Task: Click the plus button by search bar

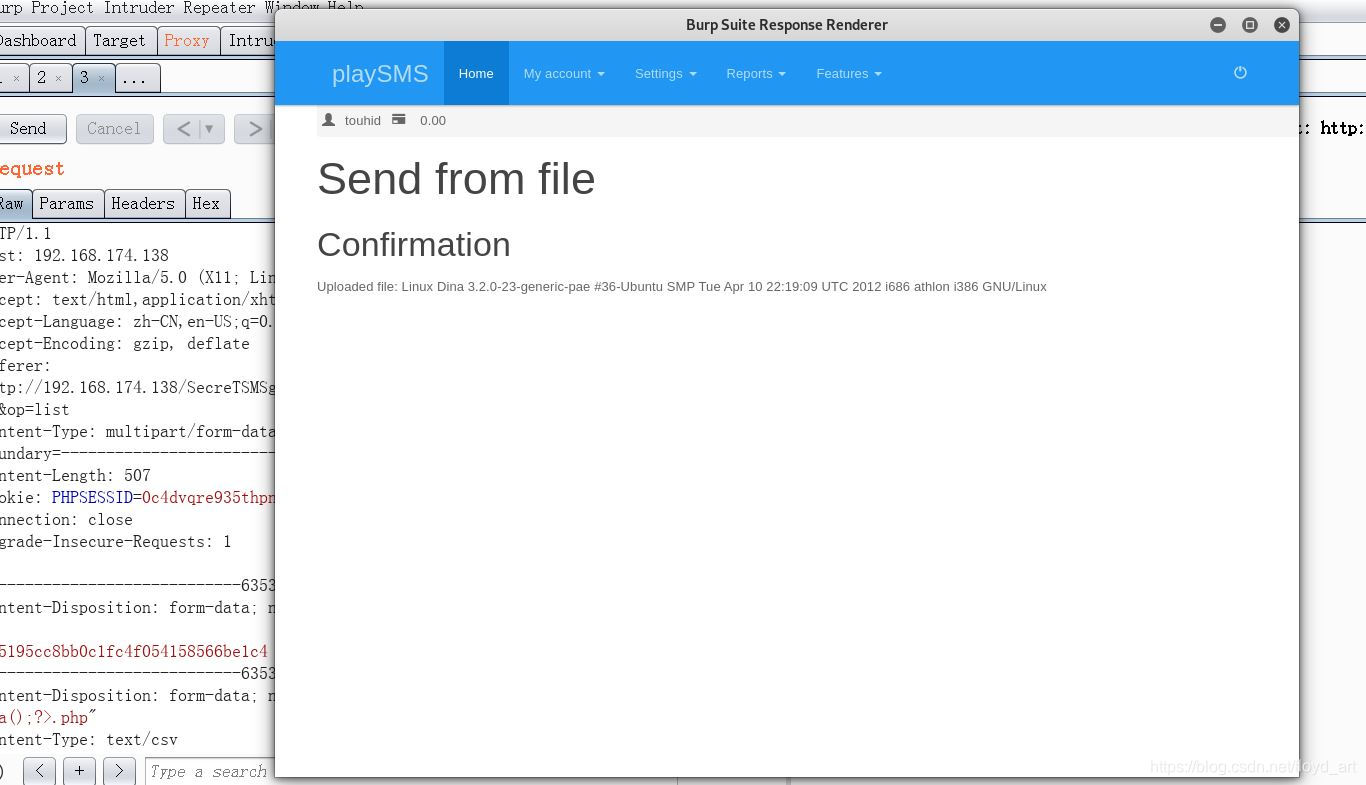Action: (79, 771)
